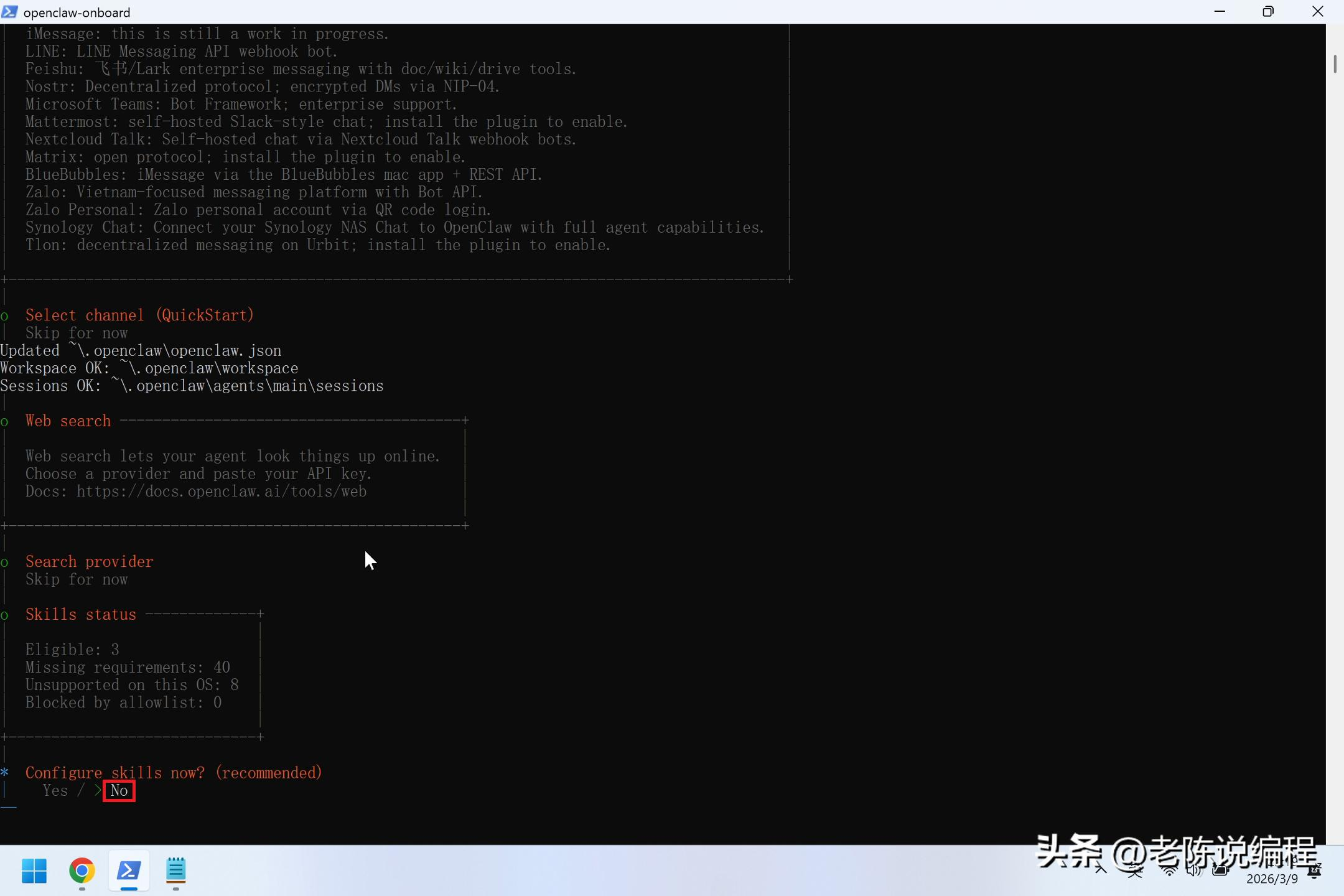Select the highlighted No option
This screenshot has height=896, width=1344.
tap(119, 791)
